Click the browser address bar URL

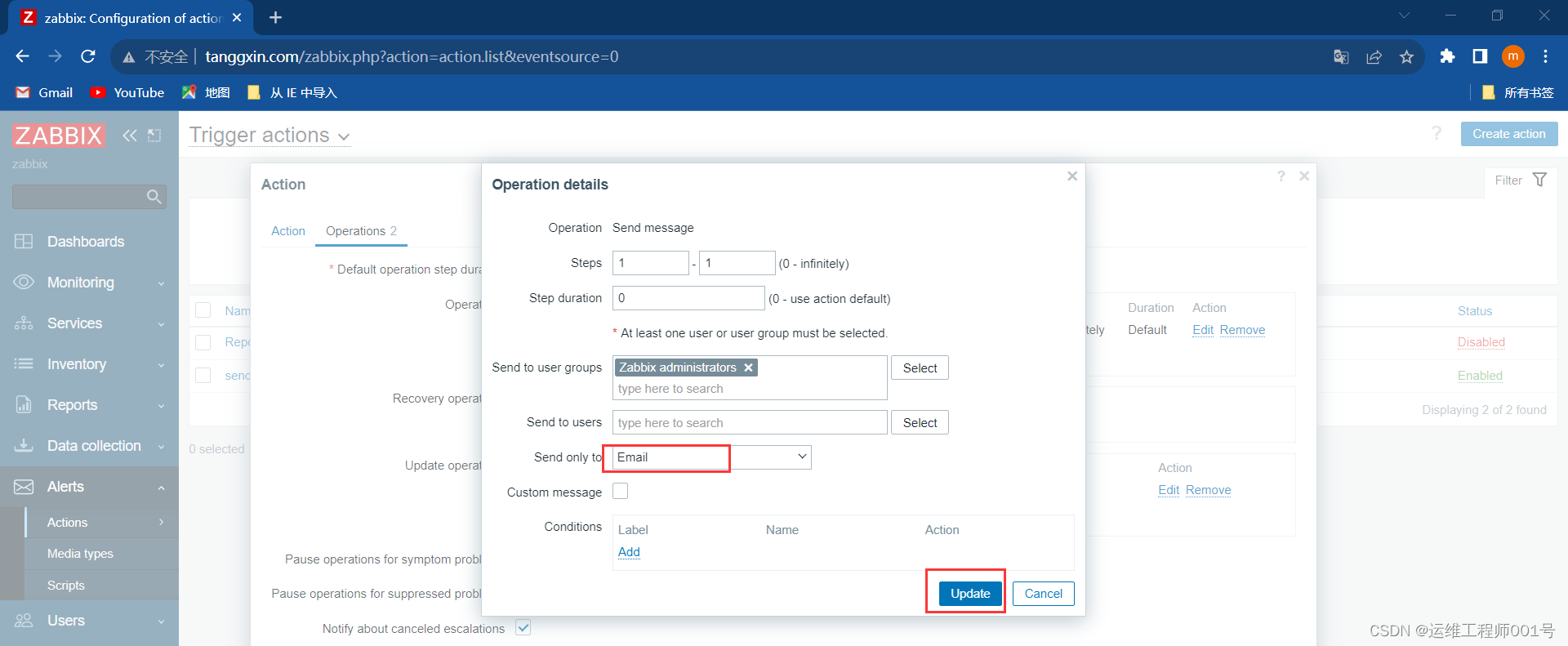pos(412,56)
